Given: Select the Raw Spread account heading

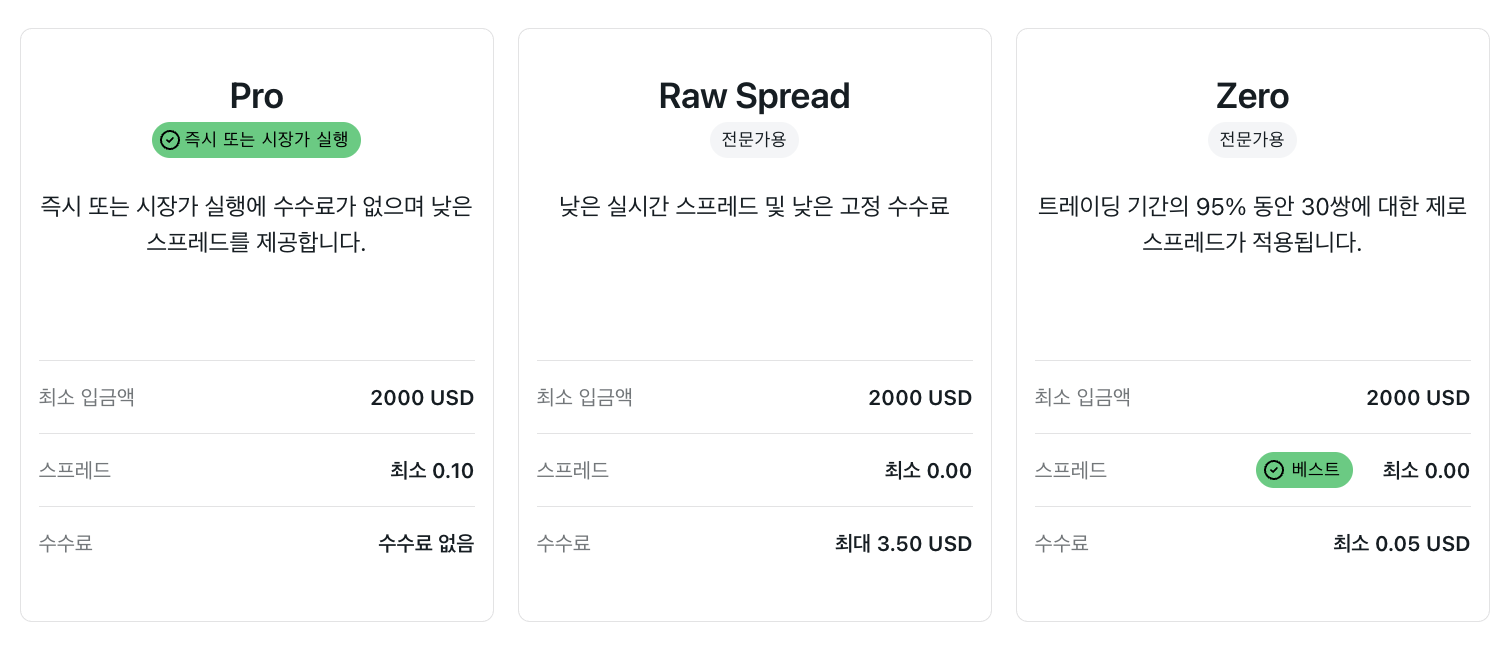Looking at the screenshot, I should click(x=755, y=96).
